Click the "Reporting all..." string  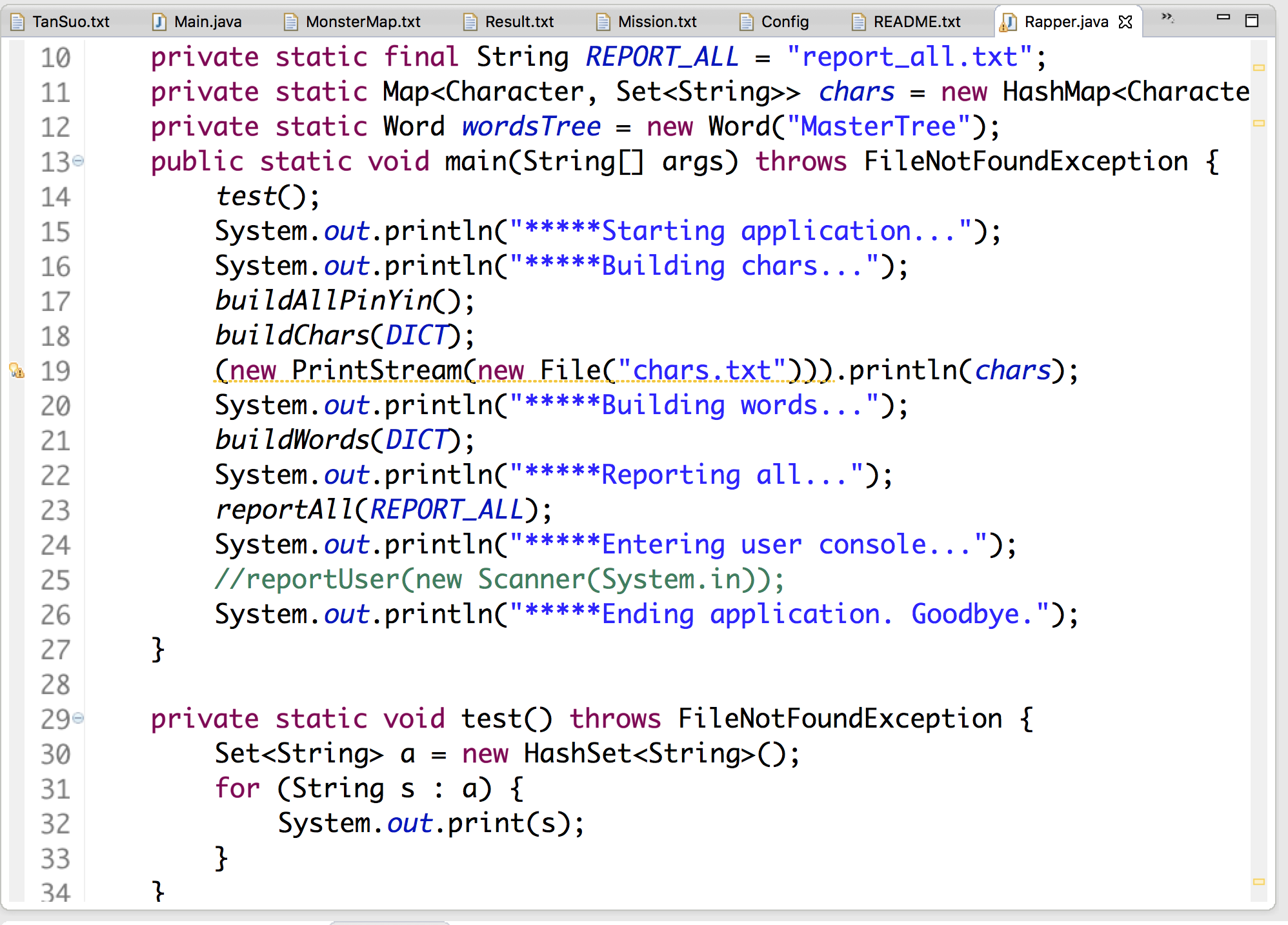tap(687, 475)
